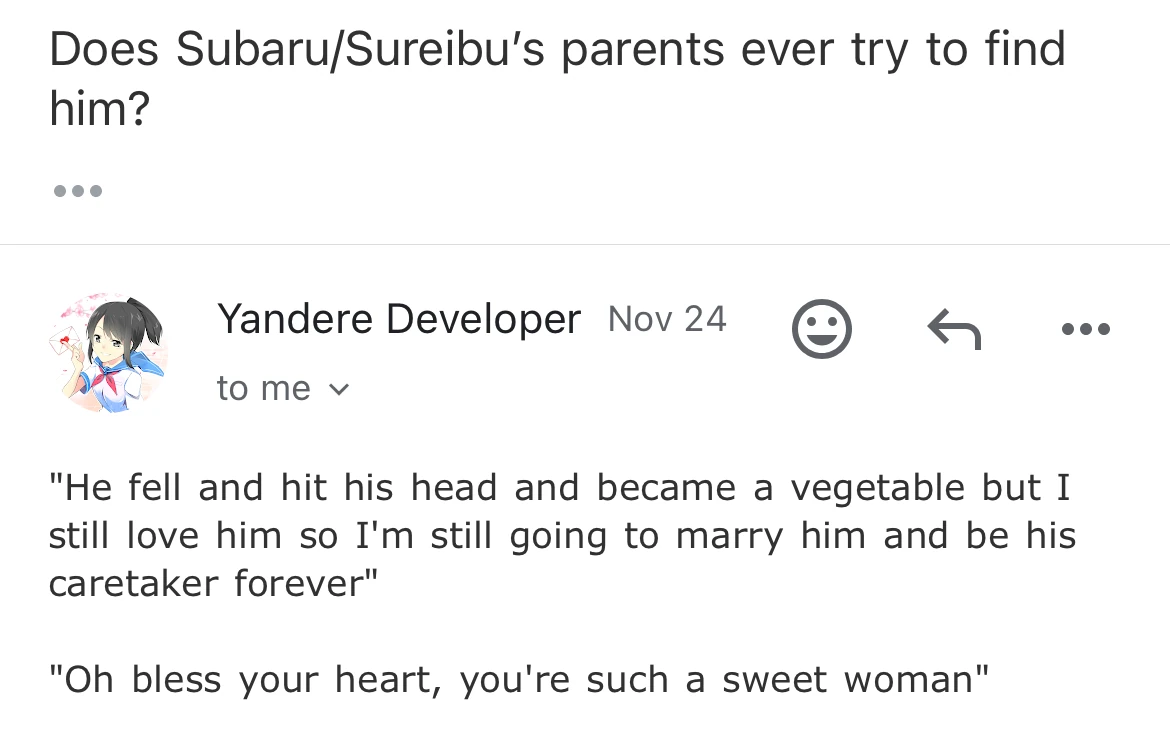
Task: Click the 'to me' dropdown arrow
Action: point(338,389)
